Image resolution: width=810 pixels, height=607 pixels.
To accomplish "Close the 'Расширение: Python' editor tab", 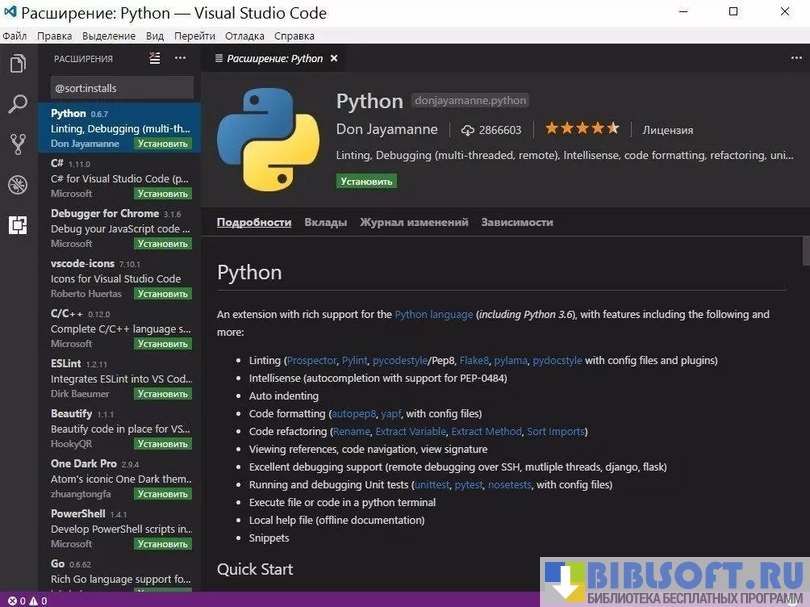I will (x=335, y=58).
